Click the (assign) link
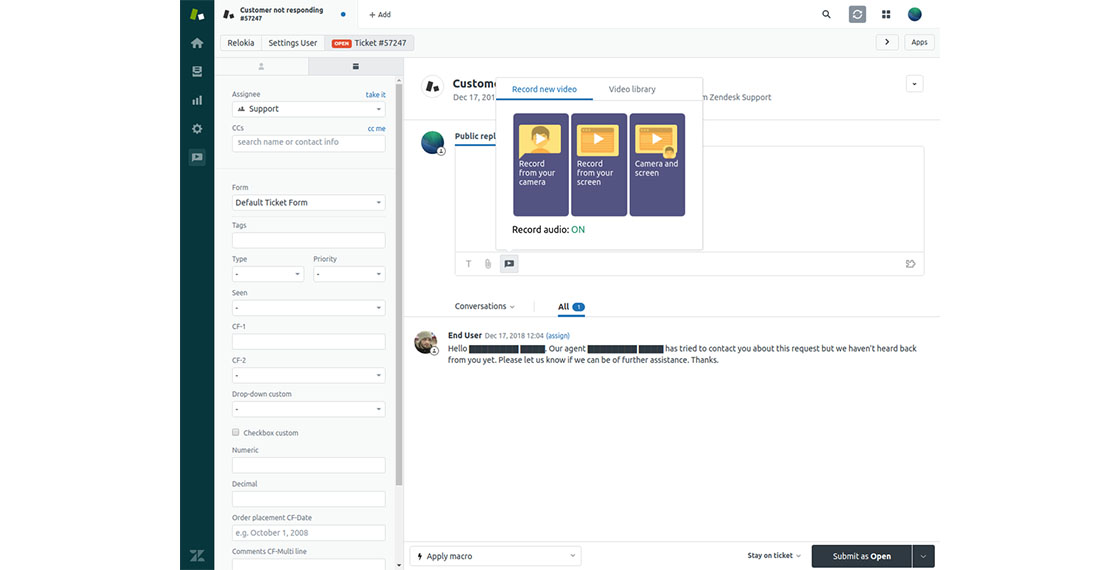Image resolution: width=1120 pixels, height=570 pixels. (558, 336)
